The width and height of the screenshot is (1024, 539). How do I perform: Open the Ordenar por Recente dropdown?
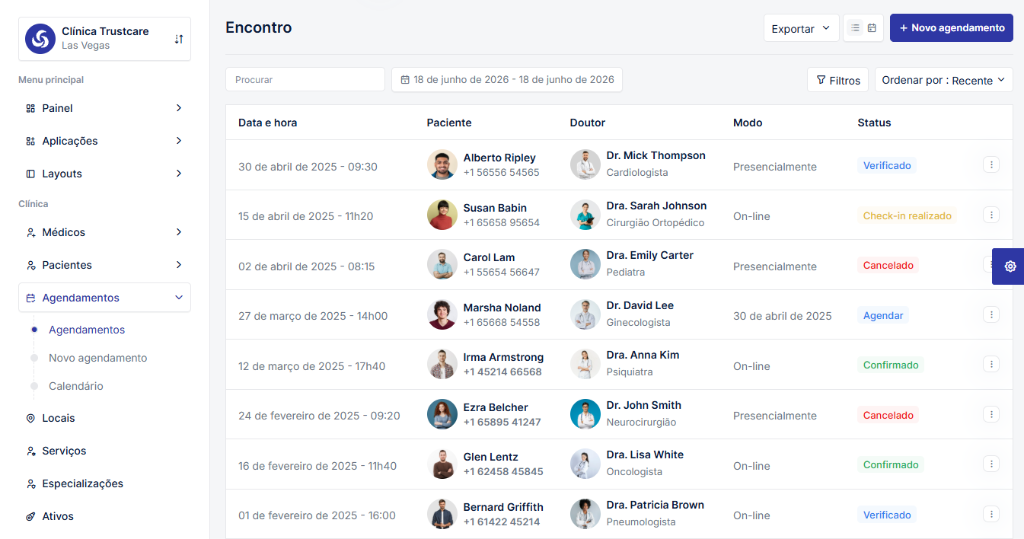(x=944, y=80)
